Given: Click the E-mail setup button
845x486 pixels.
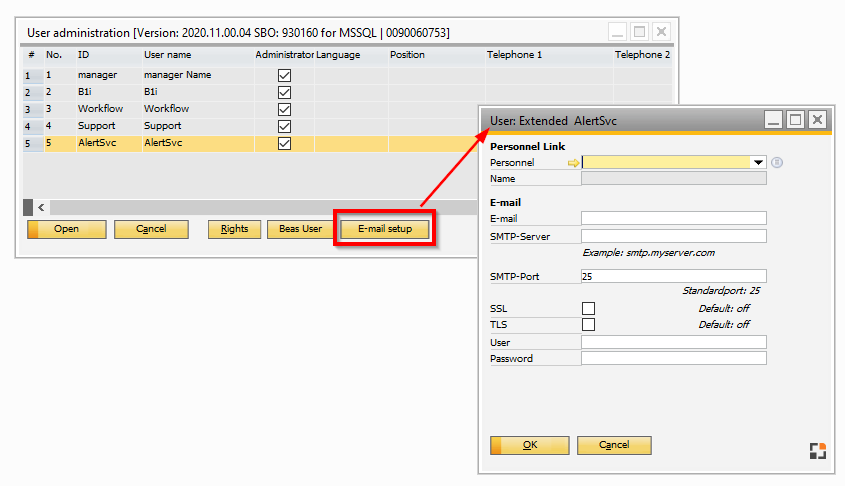Looking at the screenshot, I should (x=385, y=229).
